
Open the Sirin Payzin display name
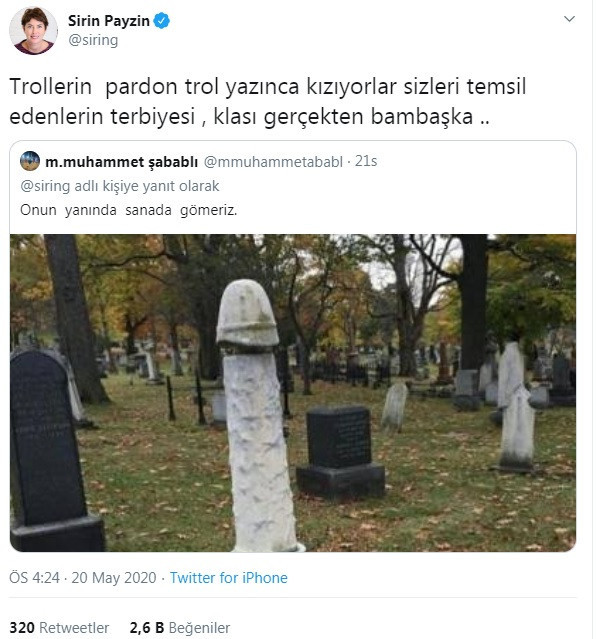point(108,21)
